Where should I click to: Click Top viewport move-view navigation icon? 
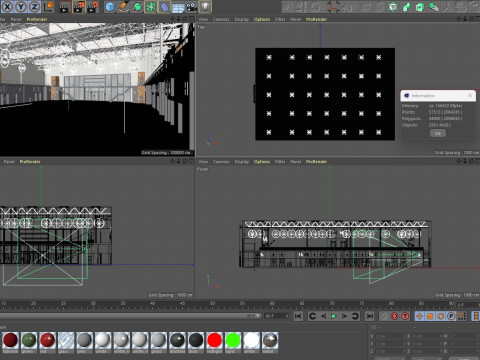pos(459,19)
